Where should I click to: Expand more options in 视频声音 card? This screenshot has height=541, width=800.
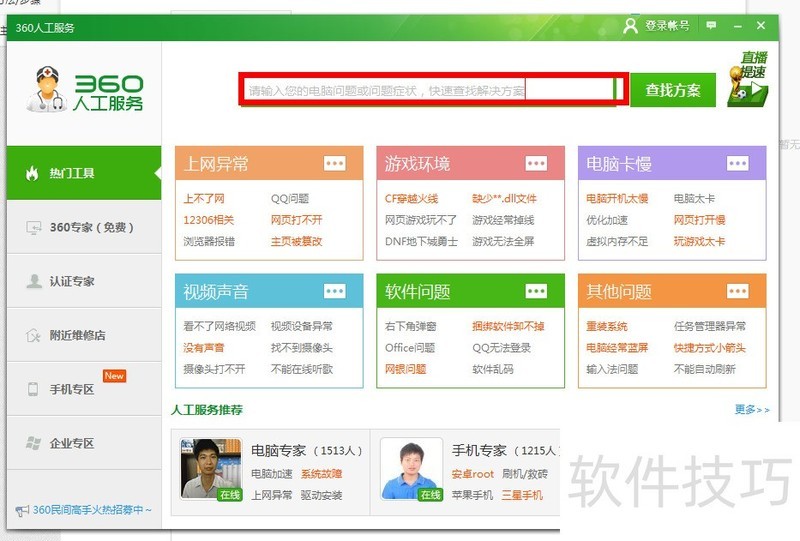click(335, 291)
